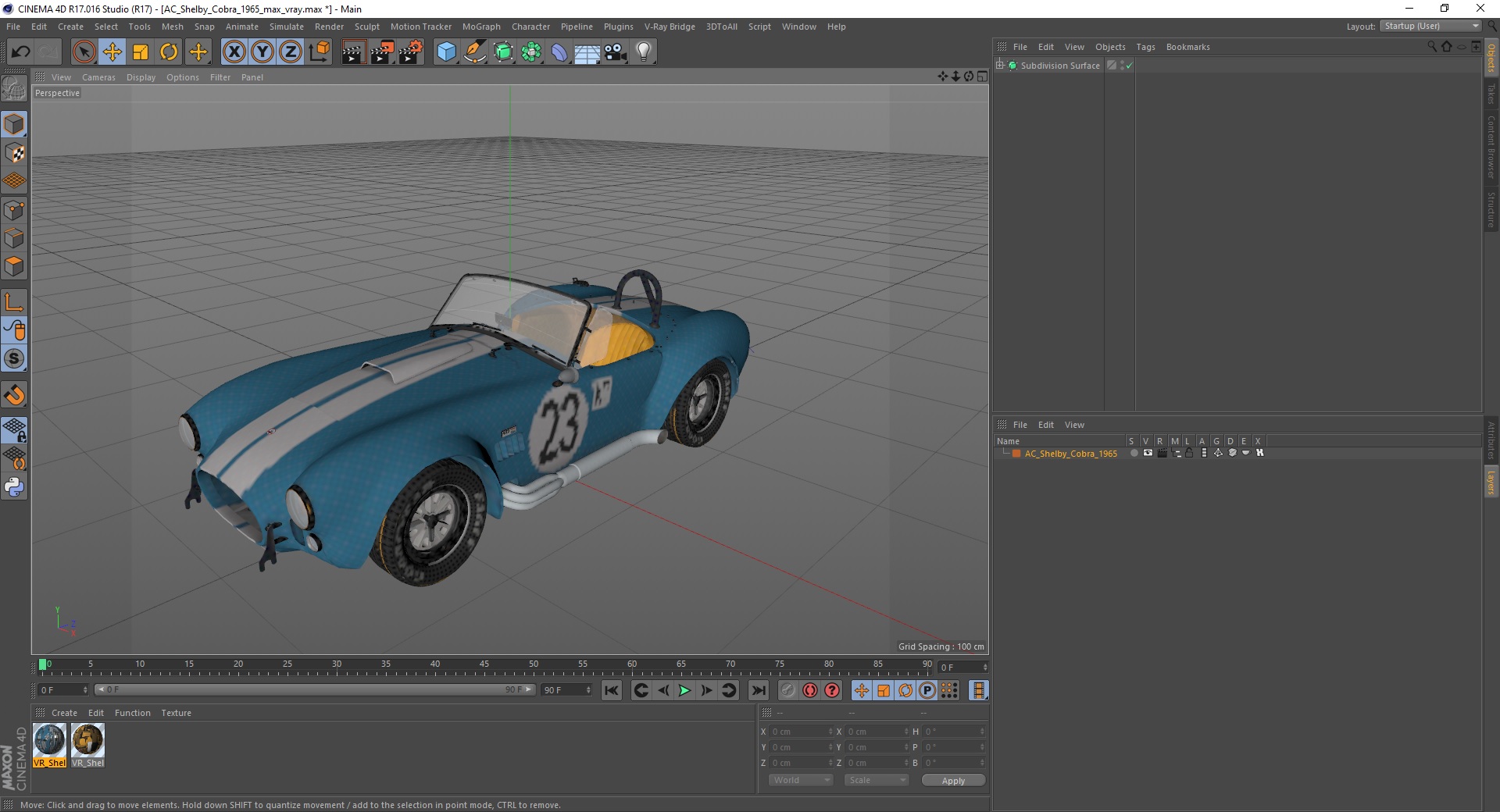Select AC_Shelby_Cobra_1965 layer name

coord(1070,454)
